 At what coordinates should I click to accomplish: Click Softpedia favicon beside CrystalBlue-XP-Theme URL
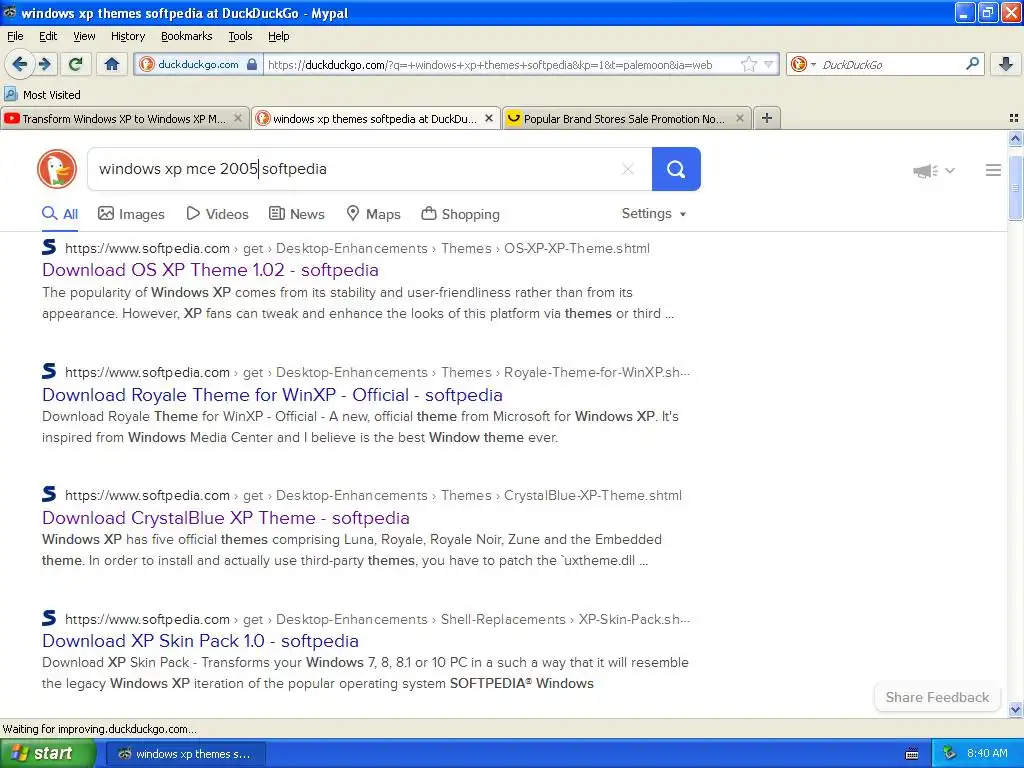click(x=49, y=494)
